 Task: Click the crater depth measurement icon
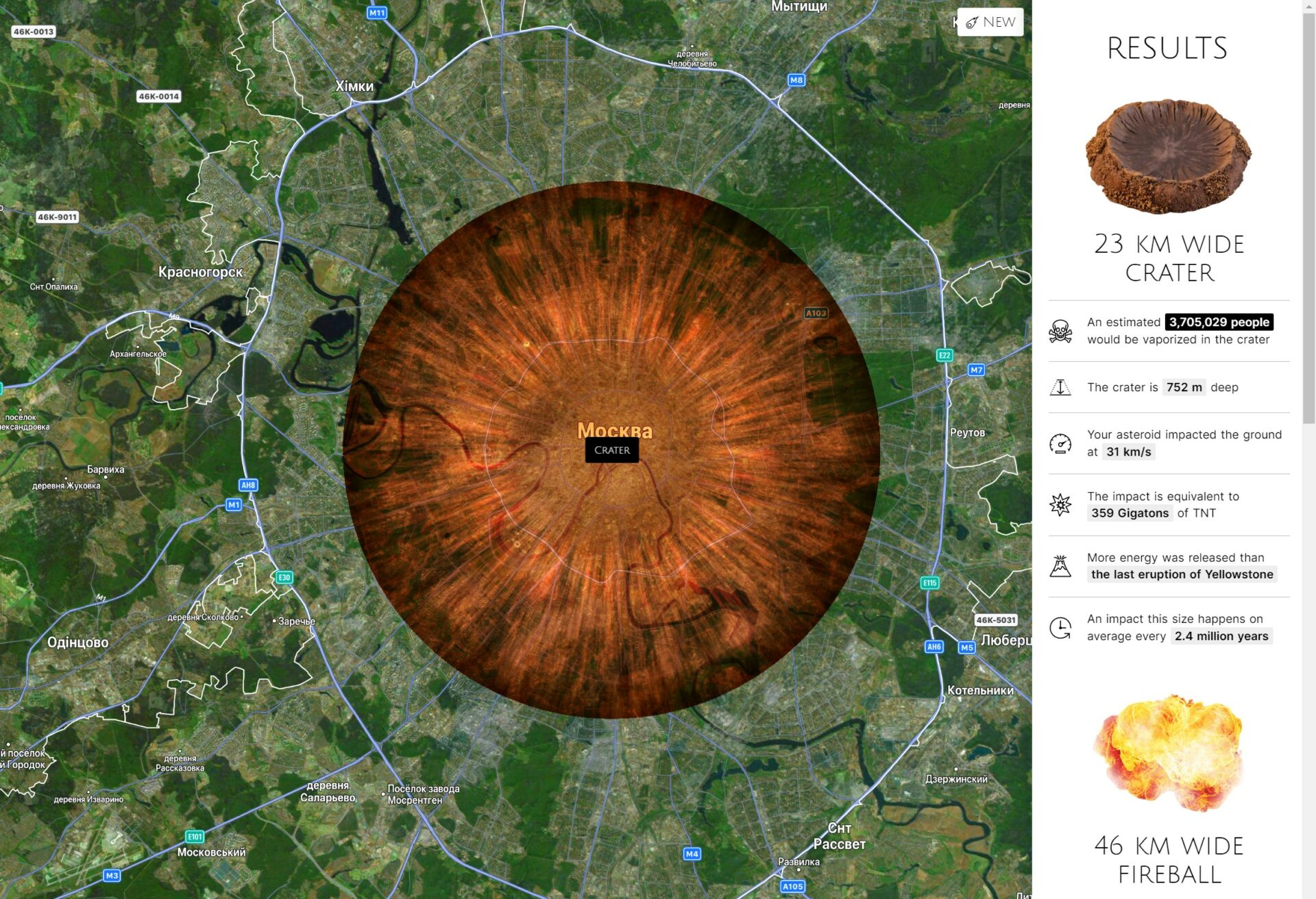pos(1060,387)
